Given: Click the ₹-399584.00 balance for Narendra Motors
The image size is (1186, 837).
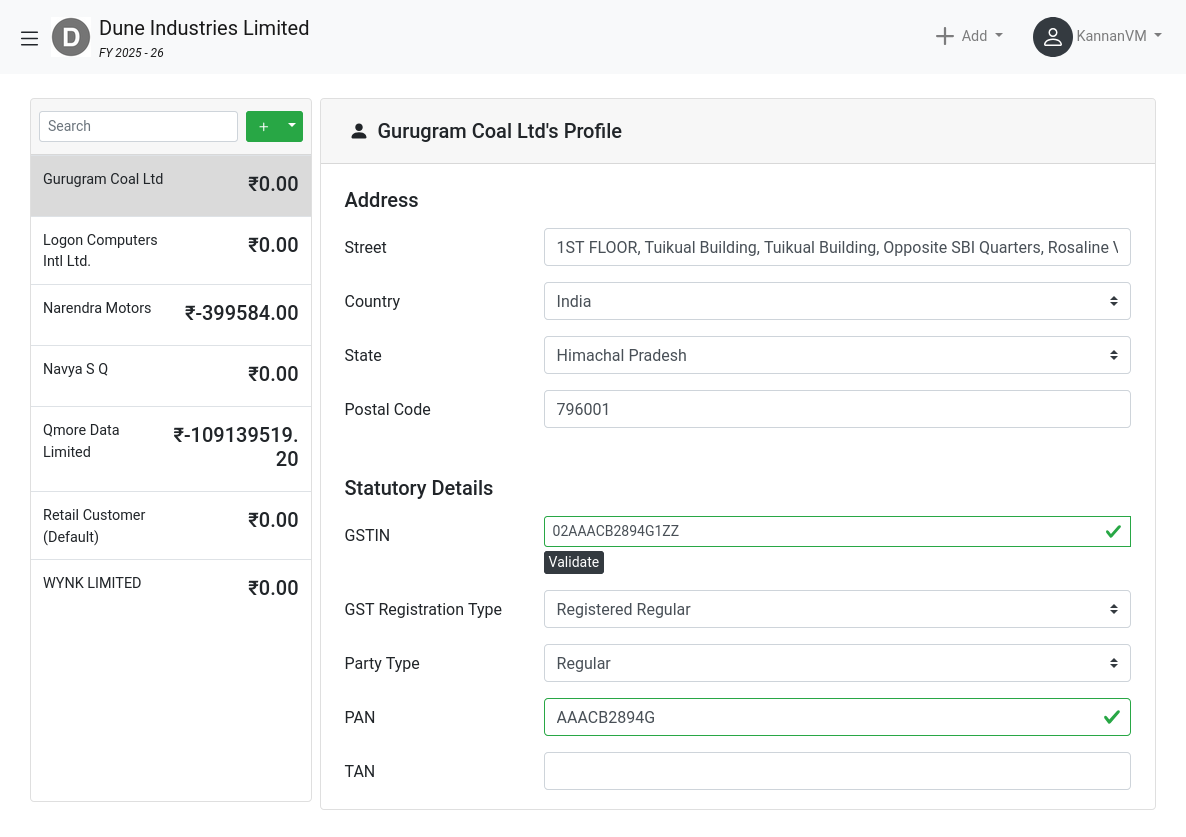Looking at the screenshot, I should pyautogui.click(x=241, y=313).
